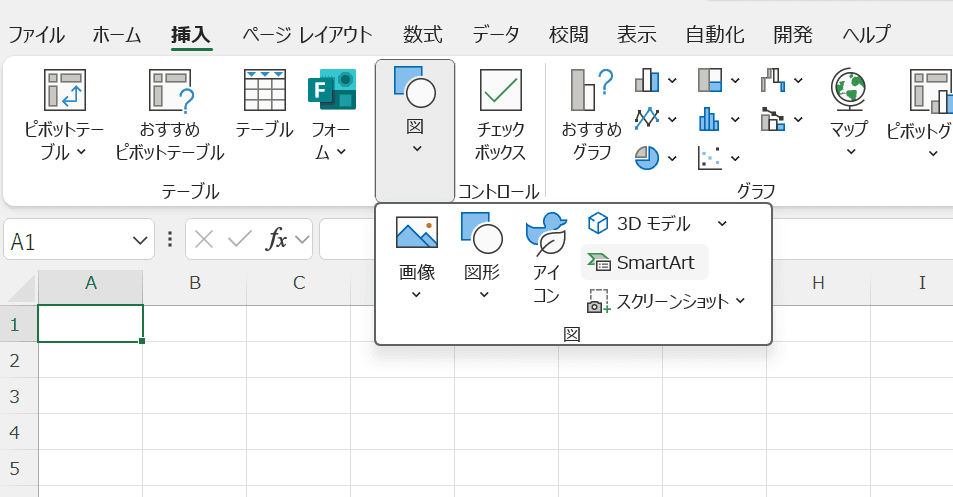Select the column B header
This screenshot has width=953, height=497.
[195, 283]
